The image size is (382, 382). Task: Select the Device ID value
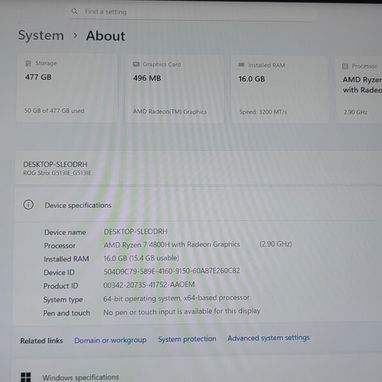point(172,271)
